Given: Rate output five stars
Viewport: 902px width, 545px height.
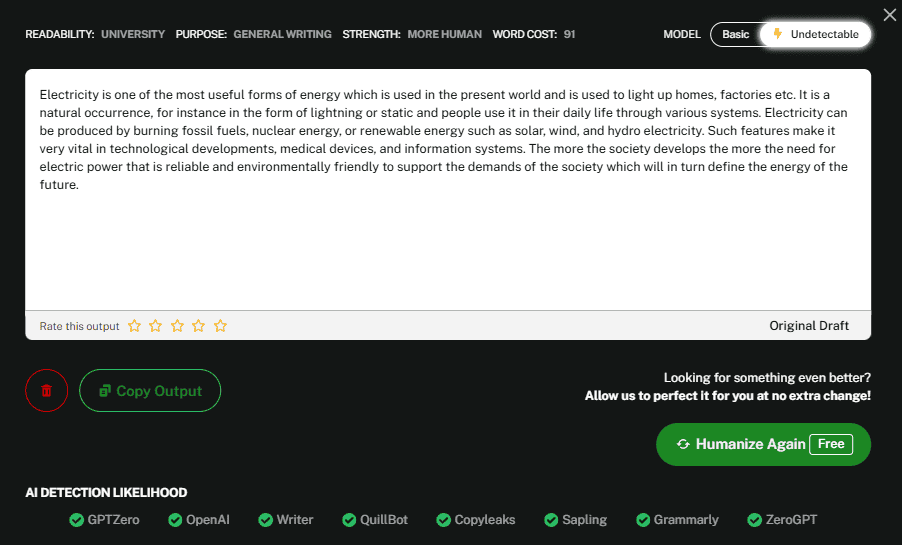Looking at the screenshot, I should click(x=220, y=326).
